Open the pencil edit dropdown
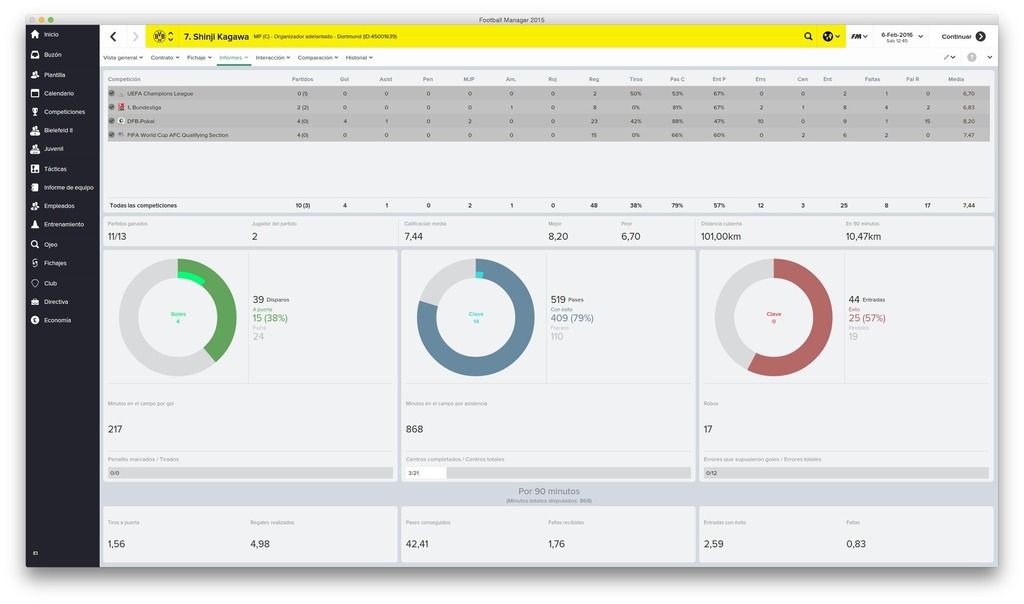The width and height of the screenshot is (1024, 604). click(x=949, y=57)
